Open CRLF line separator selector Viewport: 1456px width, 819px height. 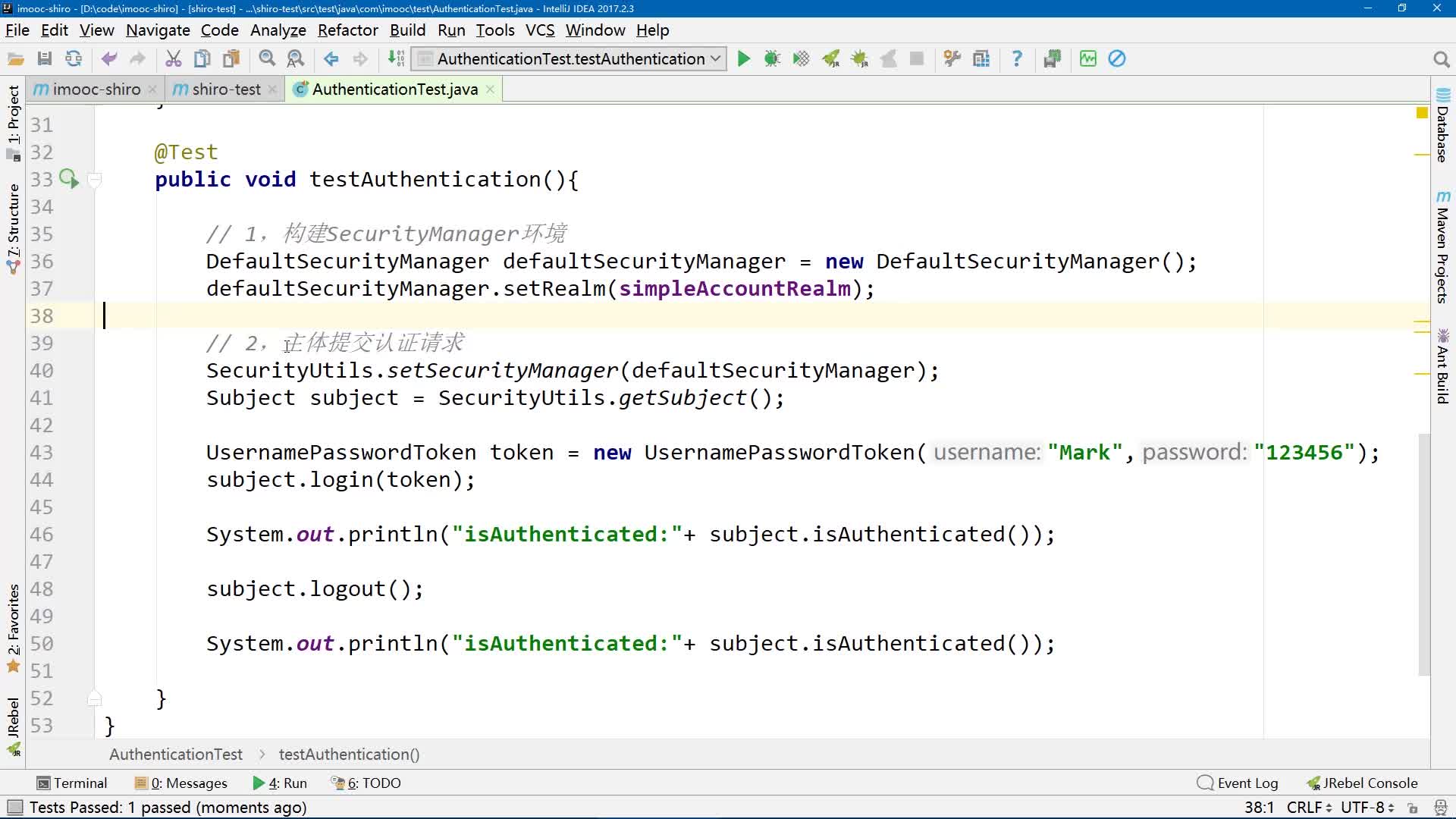(x=1308, y=808)
